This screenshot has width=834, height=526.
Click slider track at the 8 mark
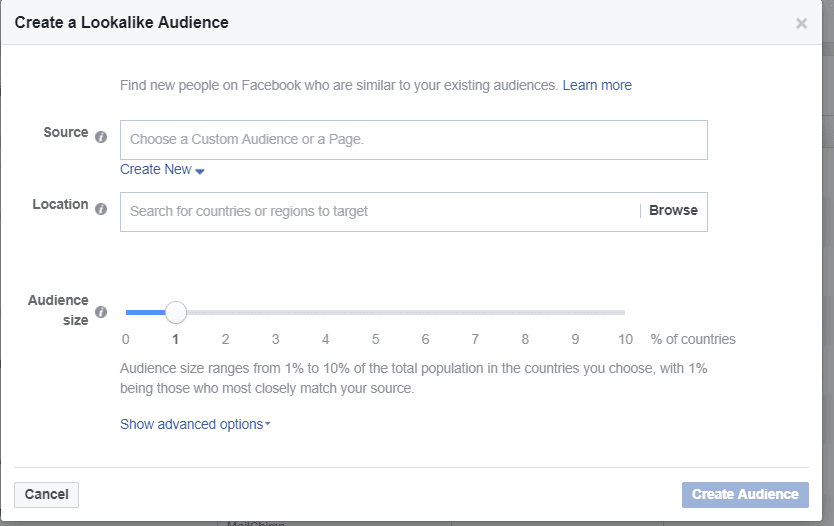coord(525,313)
